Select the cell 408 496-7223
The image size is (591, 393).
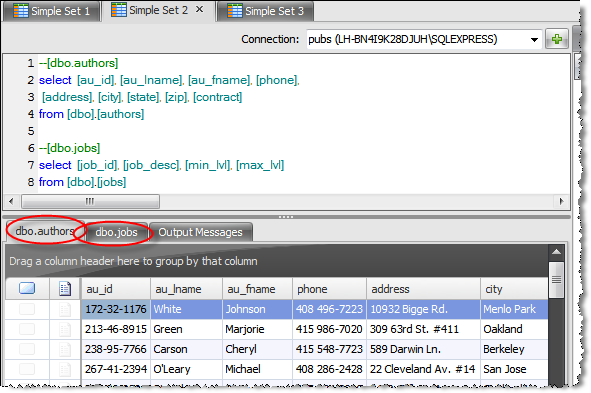click(x=329, y=309)
